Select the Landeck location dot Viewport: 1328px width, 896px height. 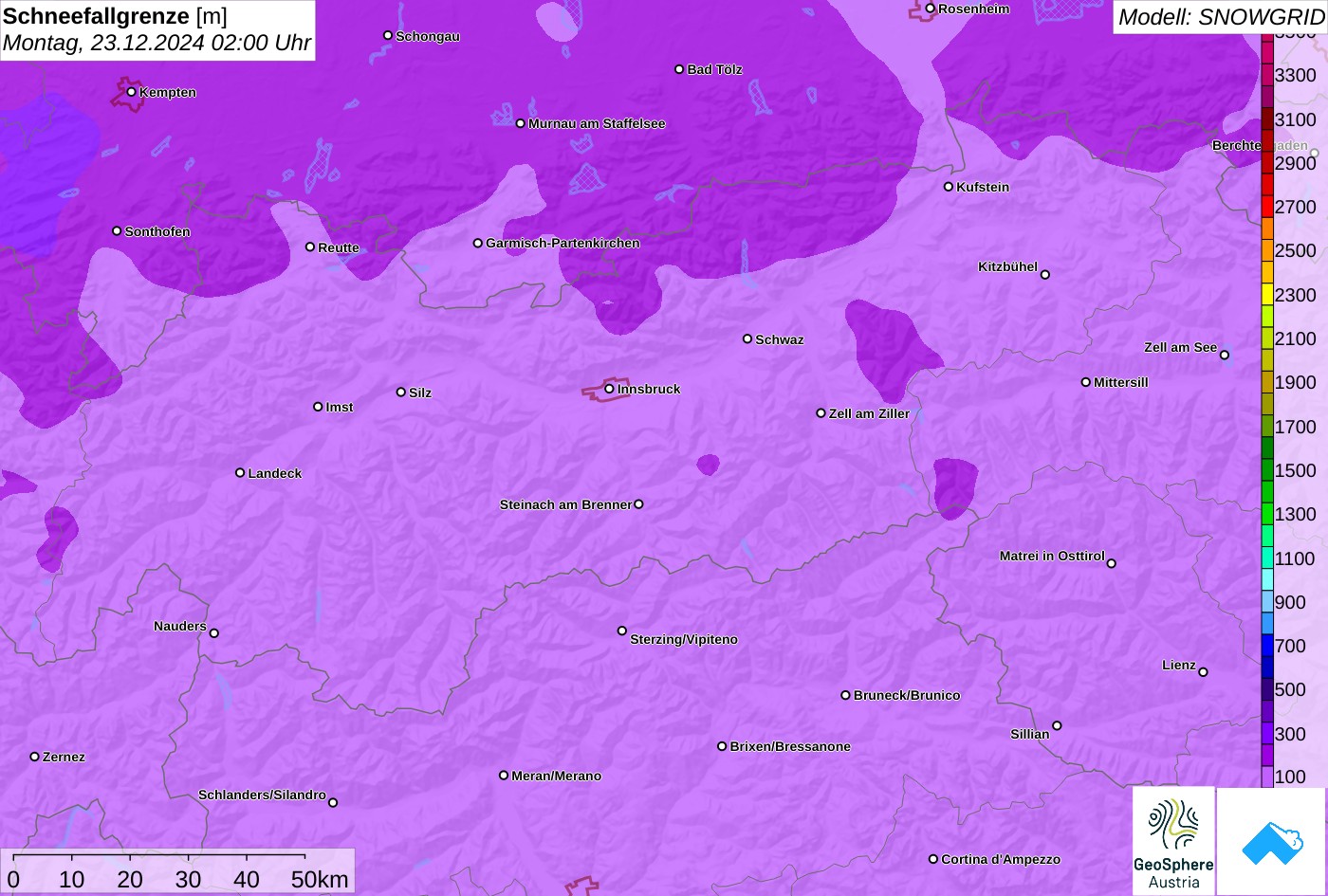click(x=240, y=472)
